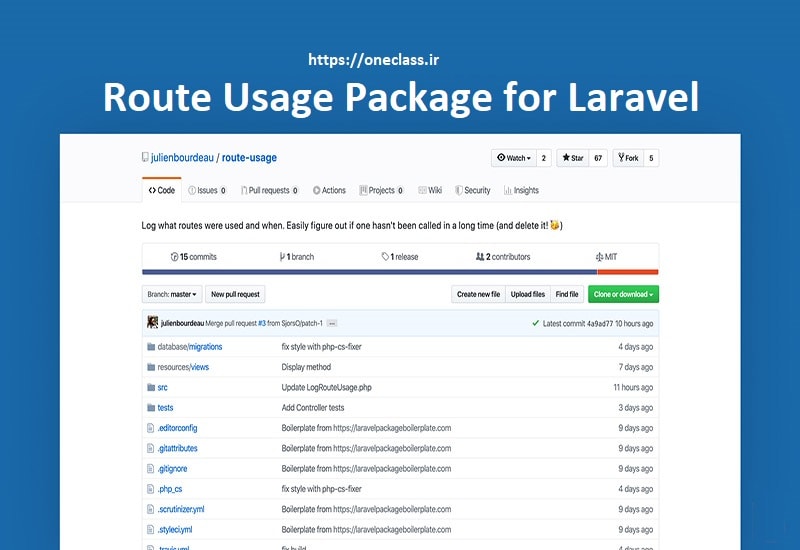Fork the repository
This screenshot has width=800, height=550.
click(628, 158)
